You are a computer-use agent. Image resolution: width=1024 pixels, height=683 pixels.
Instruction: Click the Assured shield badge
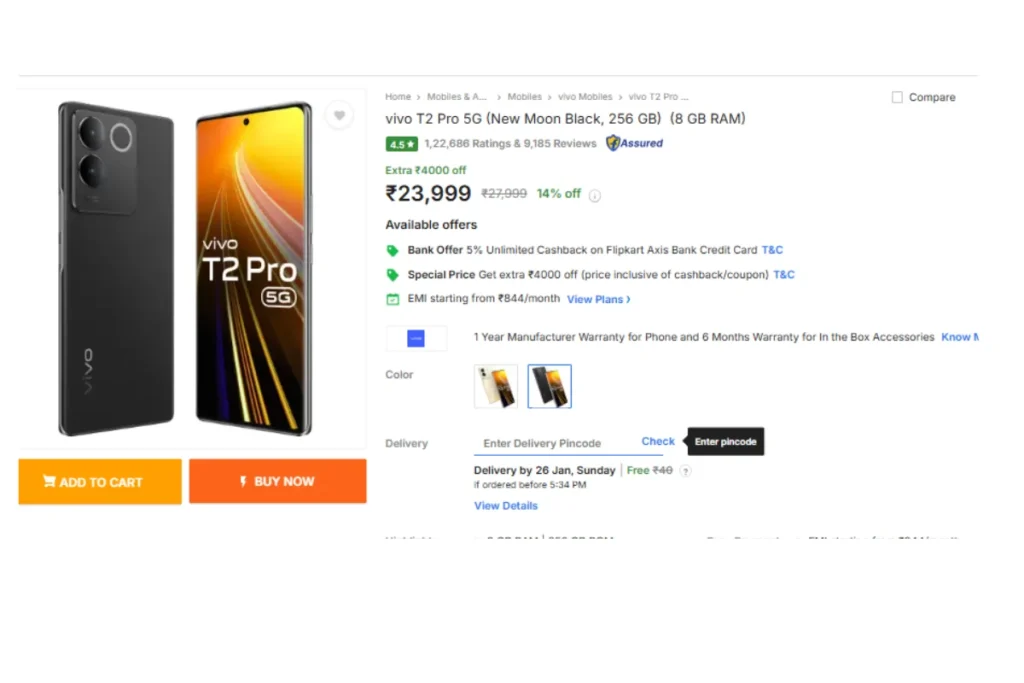click(x=634, y=143)
